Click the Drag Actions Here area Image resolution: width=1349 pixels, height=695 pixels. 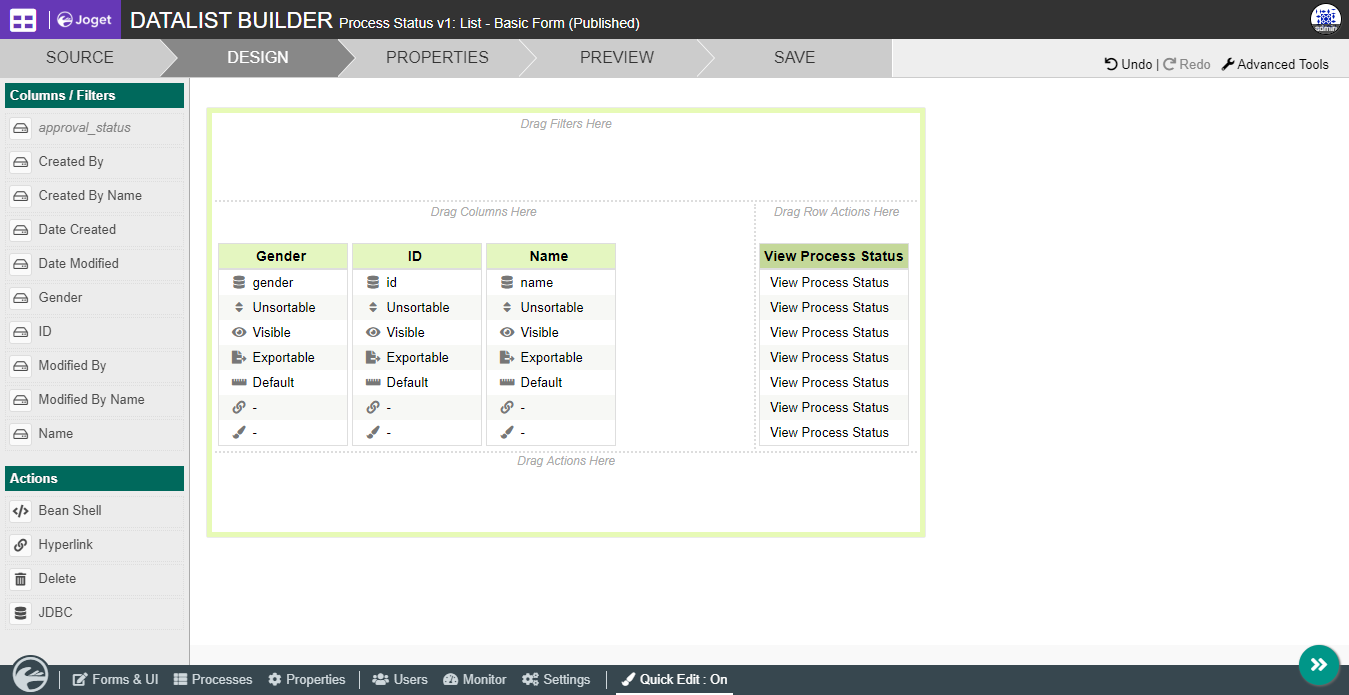(x=566, y=492)
